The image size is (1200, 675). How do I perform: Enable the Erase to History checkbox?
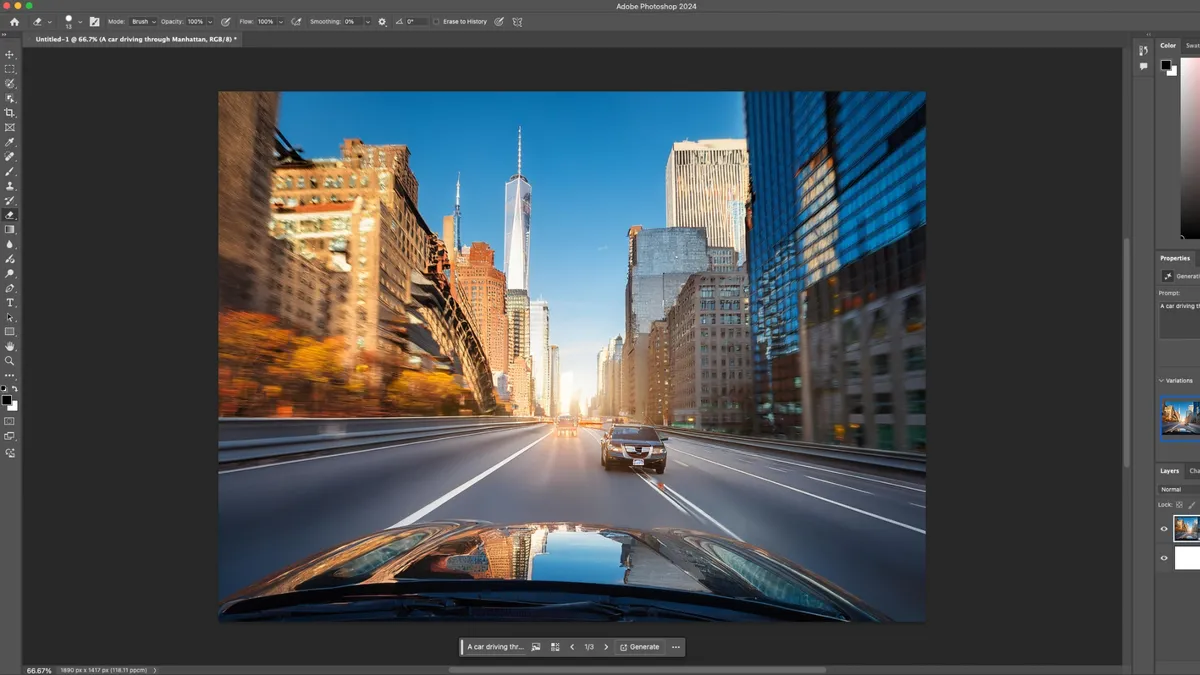click(x=436, y=21)
